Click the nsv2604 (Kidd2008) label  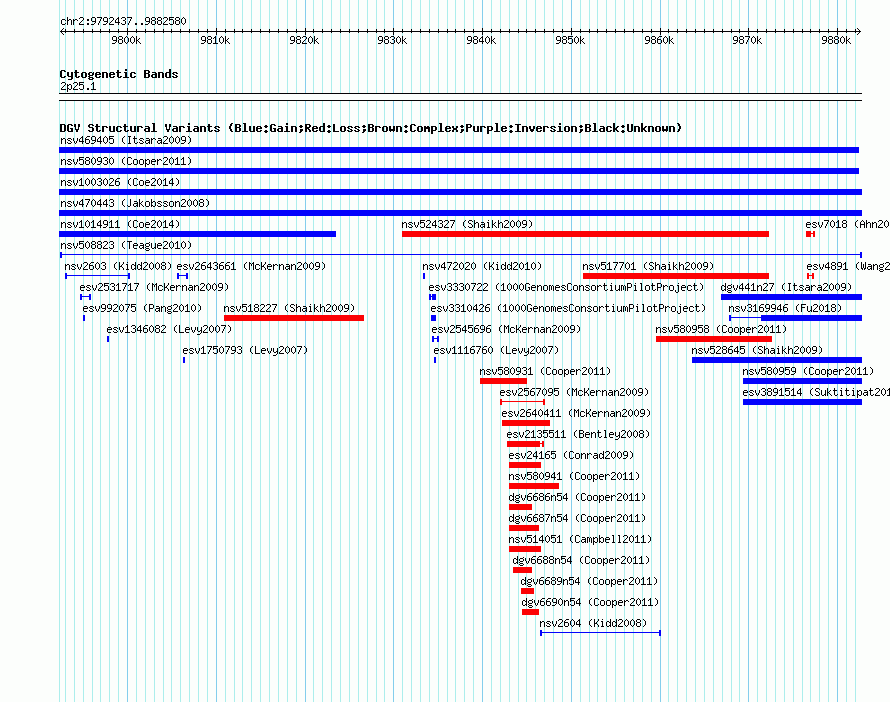593,623
